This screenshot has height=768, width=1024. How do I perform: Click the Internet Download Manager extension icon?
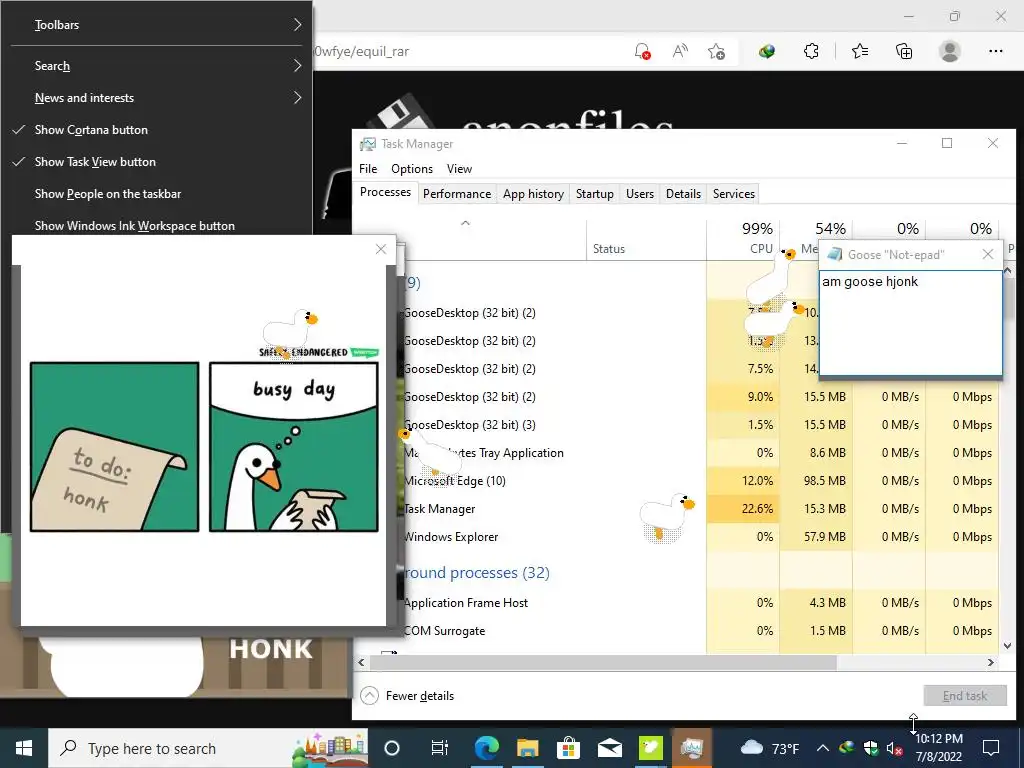[767, 51]
